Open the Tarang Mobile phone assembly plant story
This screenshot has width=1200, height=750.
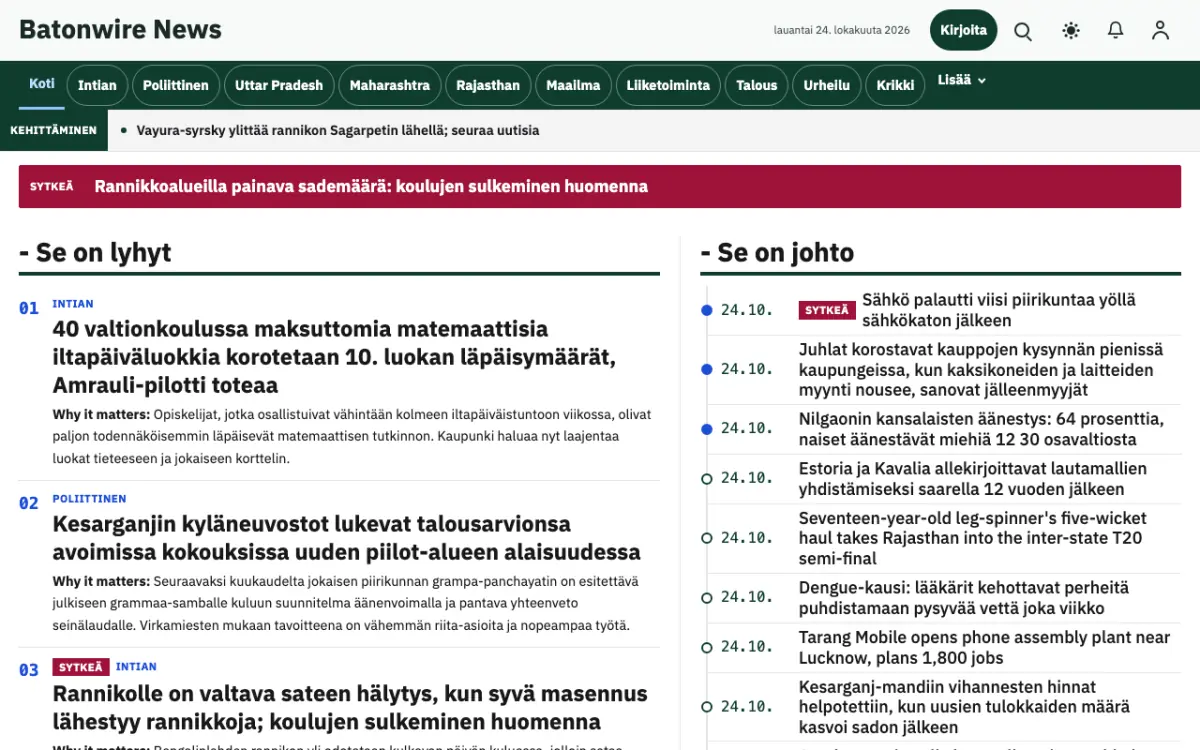[984, 647]
